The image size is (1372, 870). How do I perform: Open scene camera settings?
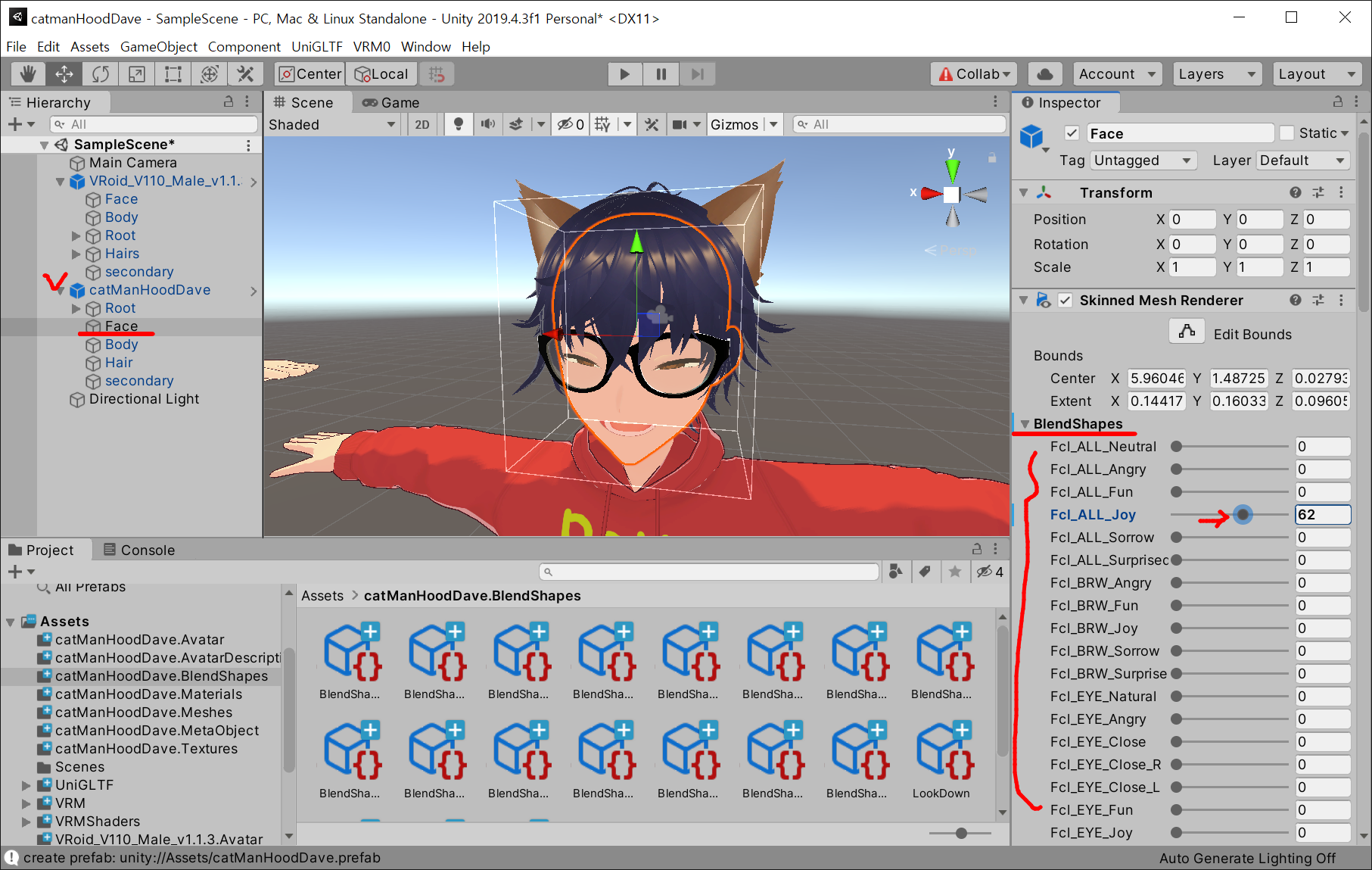click(x=680, y=124)
